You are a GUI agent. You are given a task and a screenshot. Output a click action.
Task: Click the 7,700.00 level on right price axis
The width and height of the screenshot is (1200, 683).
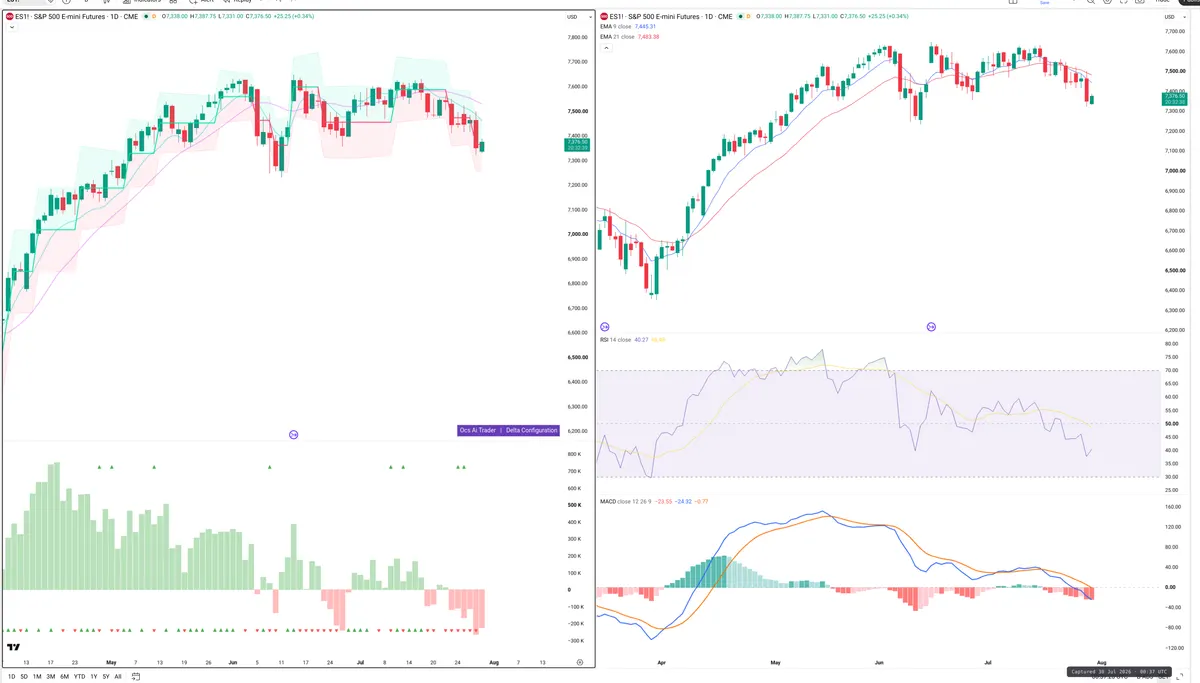coord(1173,31)
